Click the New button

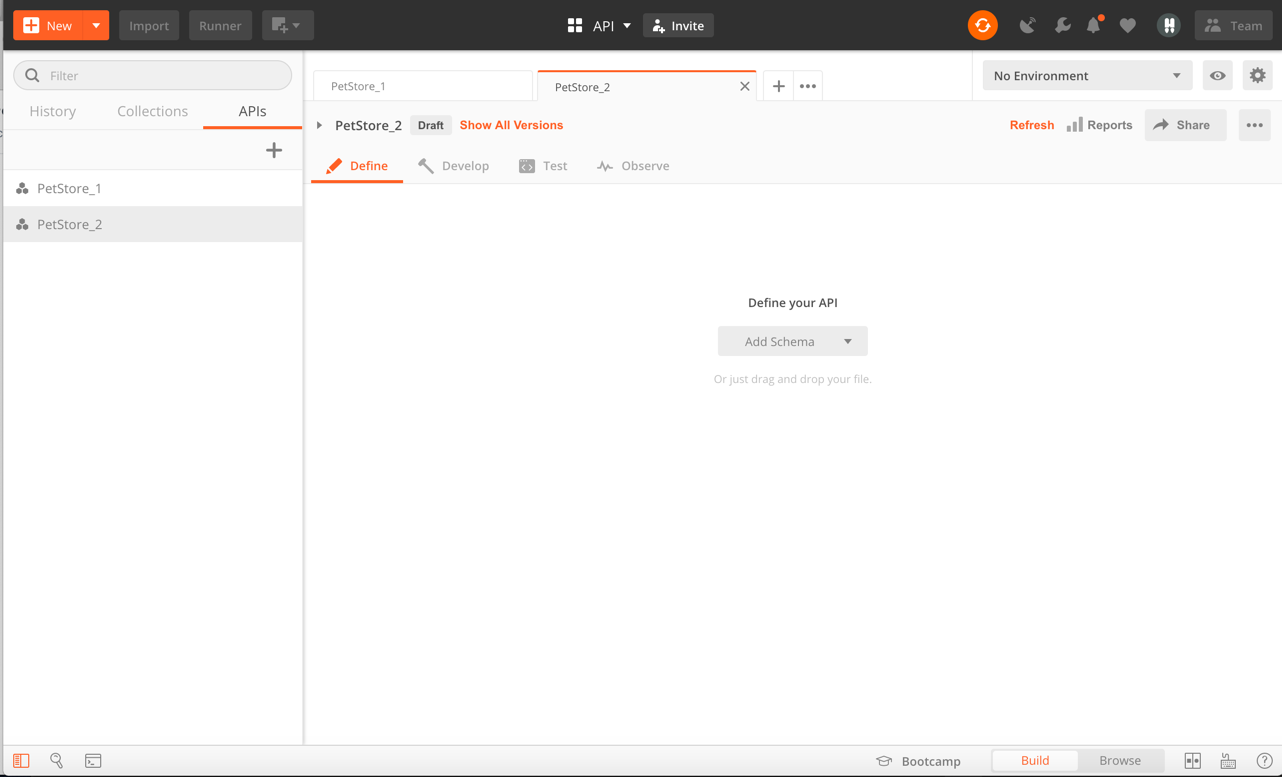tap(48, 26)
